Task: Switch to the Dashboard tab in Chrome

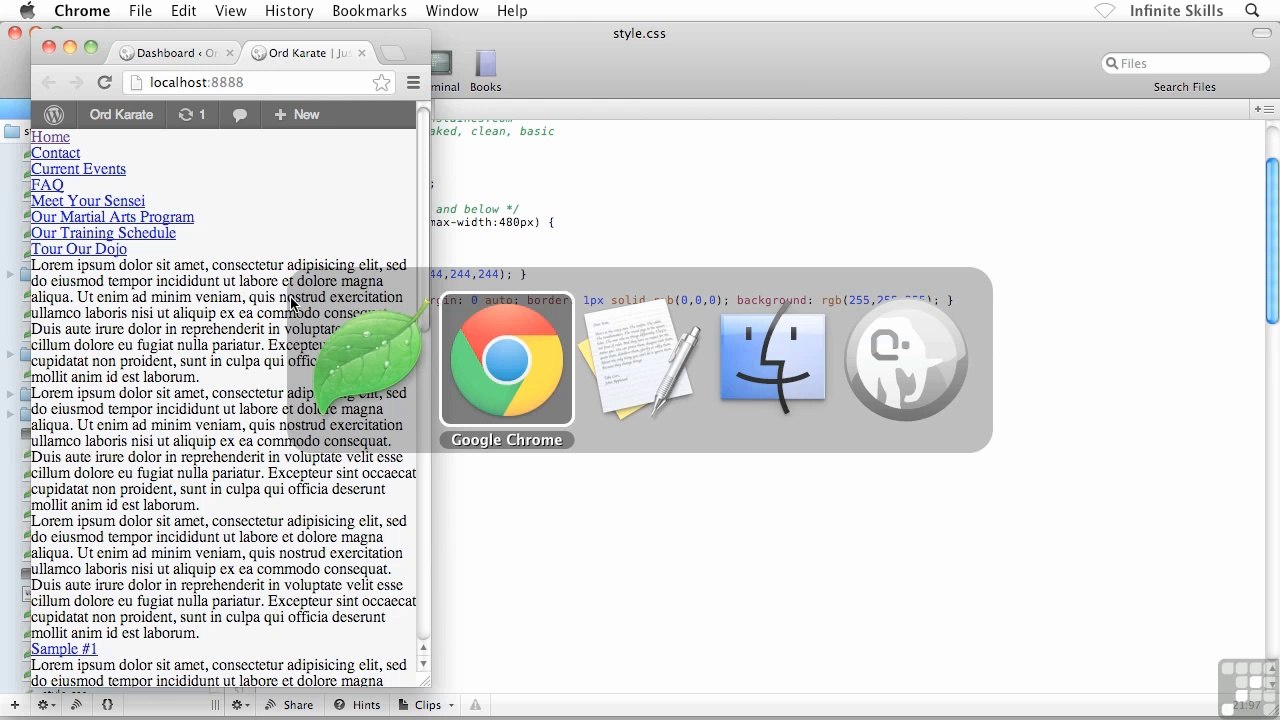Action: [x=177, y=53]
